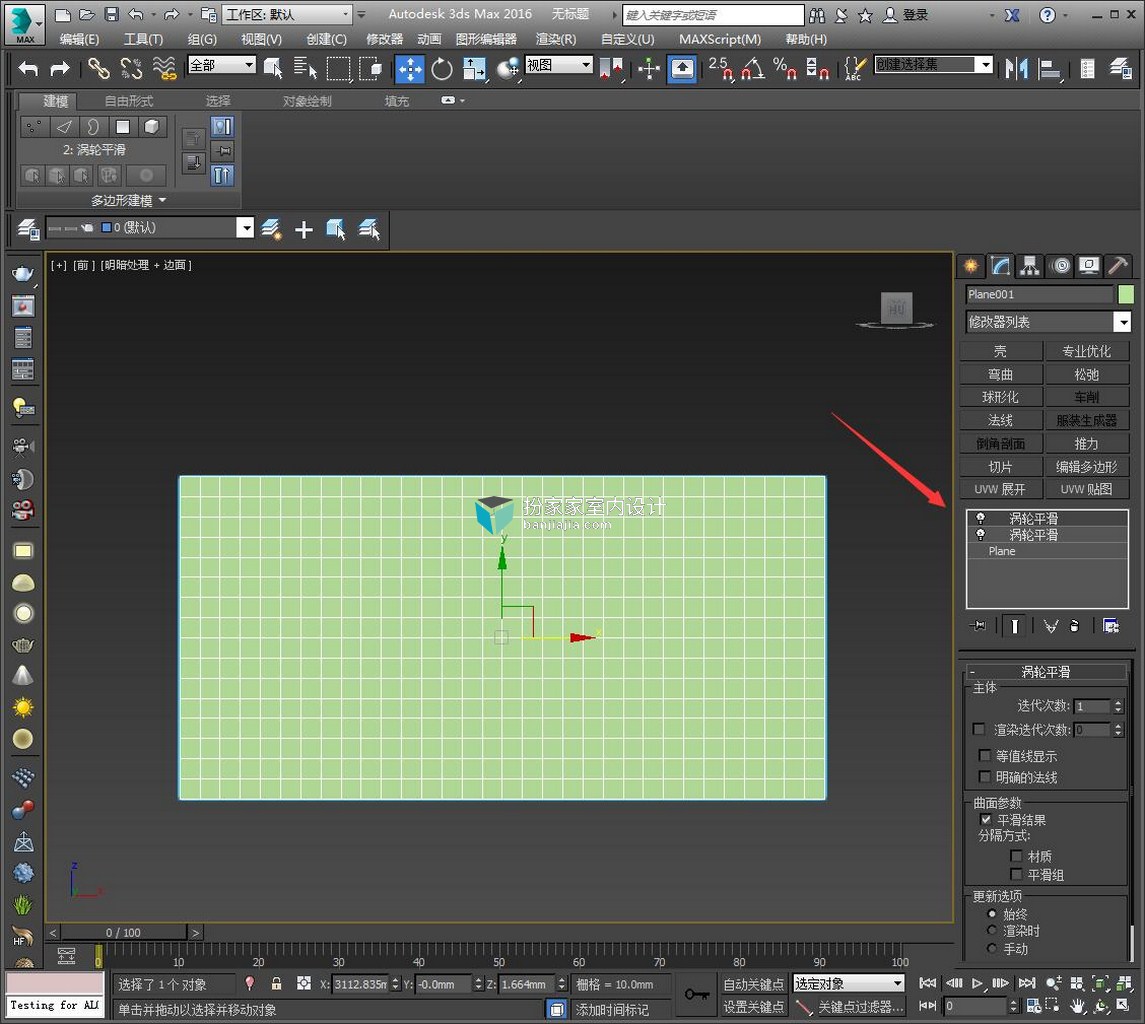1145x1024 pixels.
Task: Click the 0 / 100 time slider
Action: 123,933
